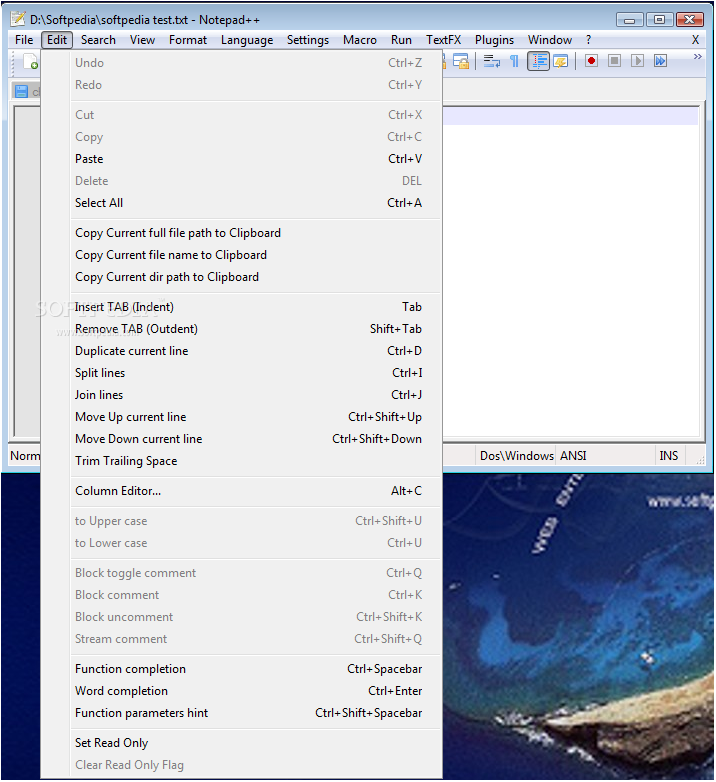The image size is (716, 782).
Task: Click Block toggle comment entry
Action: (x=242, y=573)
